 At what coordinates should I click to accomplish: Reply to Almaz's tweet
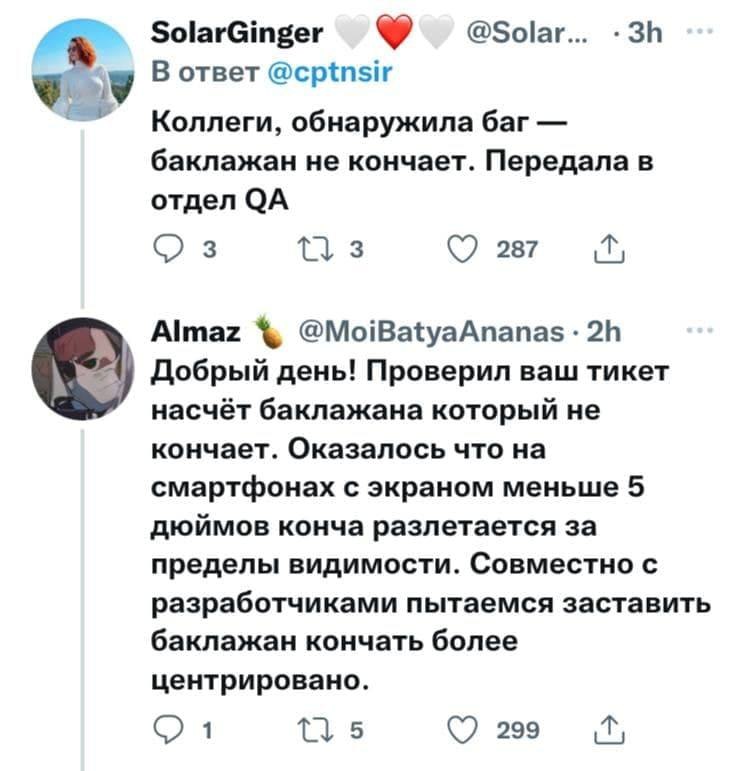[166, 730]
